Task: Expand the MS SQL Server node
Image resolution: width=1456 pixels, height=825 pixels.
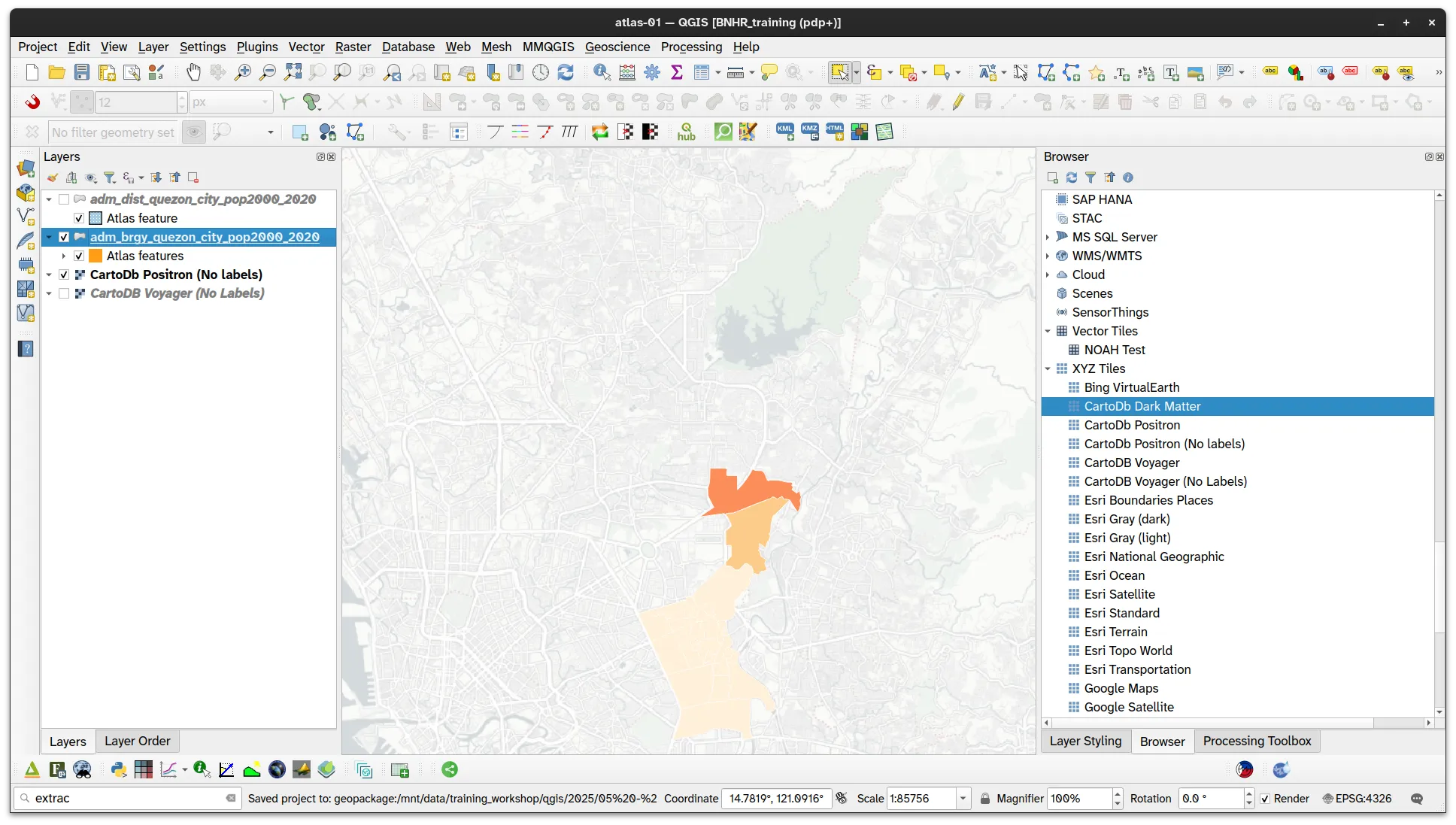Action: click(1048, 237)
